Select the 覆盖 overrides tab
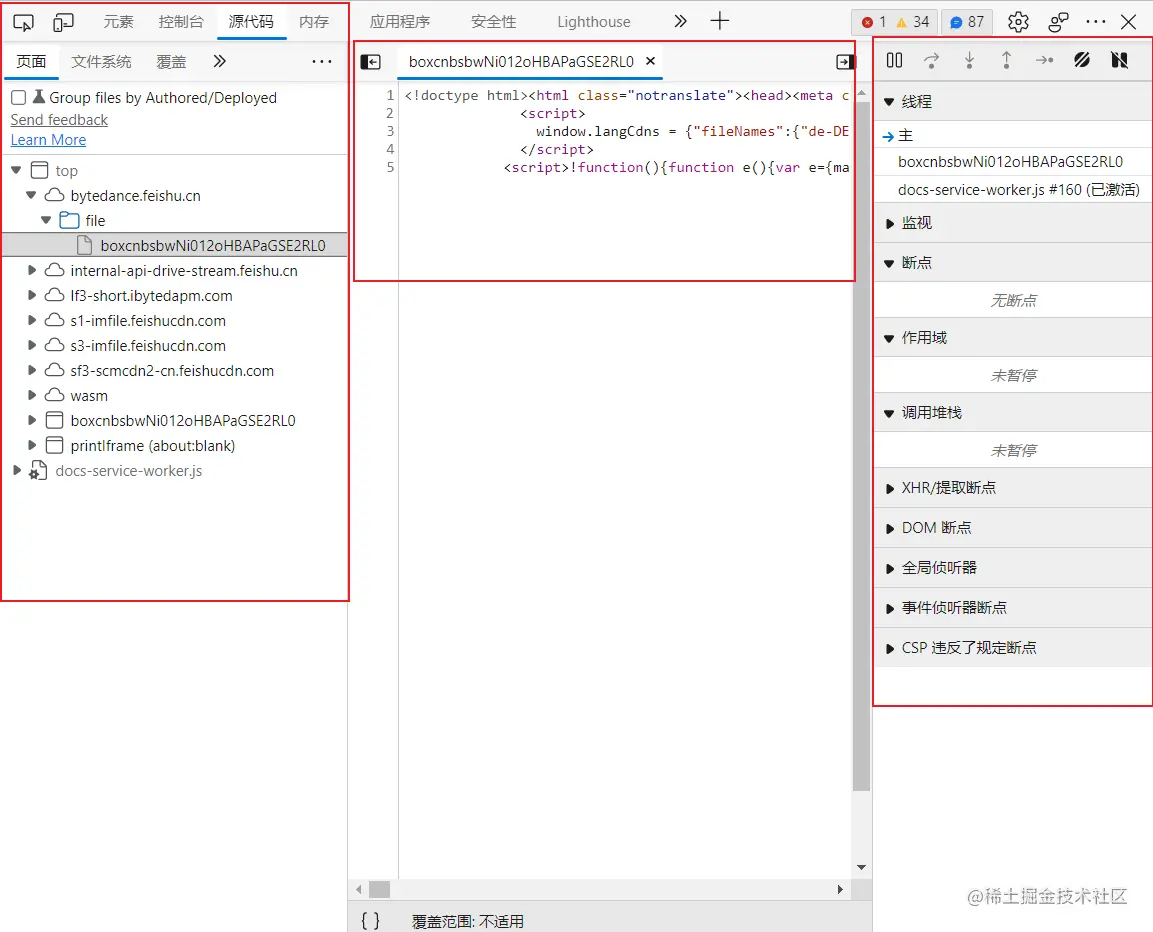 pyautogui.click(x=171, y=62)
